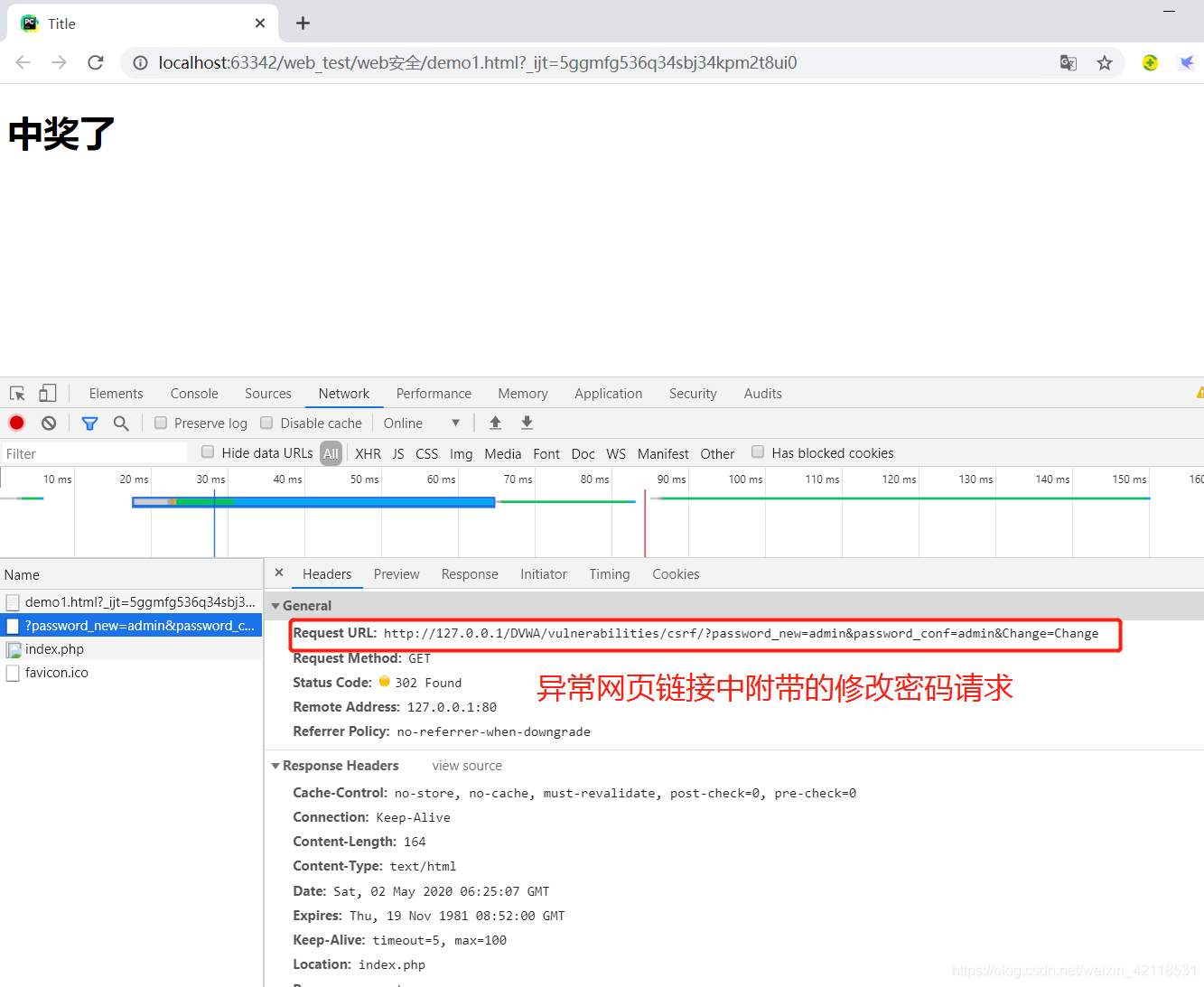The width and height of the screenshot is (1204, 987).
Task: Select the index.php request in the list
Action: (x=54, y=648)
